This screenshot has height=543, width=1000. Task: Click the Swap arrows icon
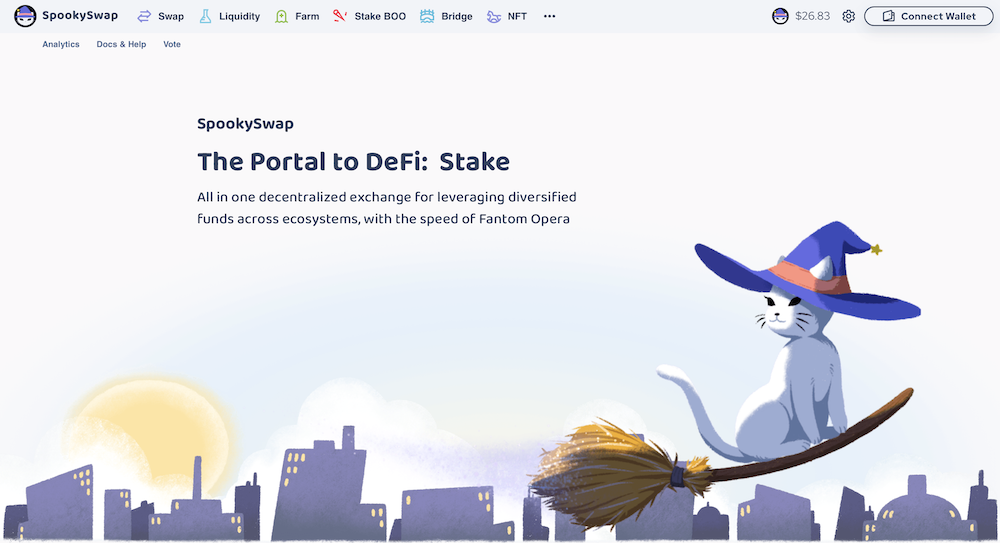(x=145, y=17)
